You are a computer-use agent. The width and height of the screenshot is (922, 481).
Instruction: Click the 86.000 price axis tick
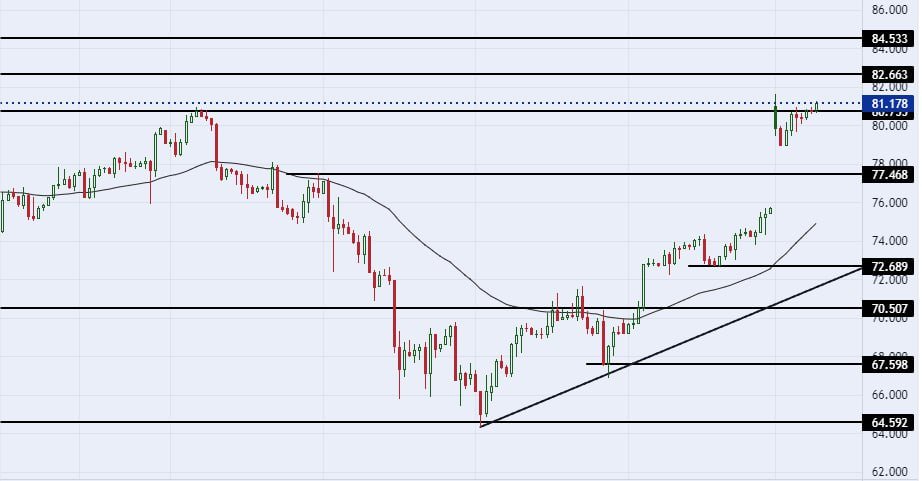point(889,10)
